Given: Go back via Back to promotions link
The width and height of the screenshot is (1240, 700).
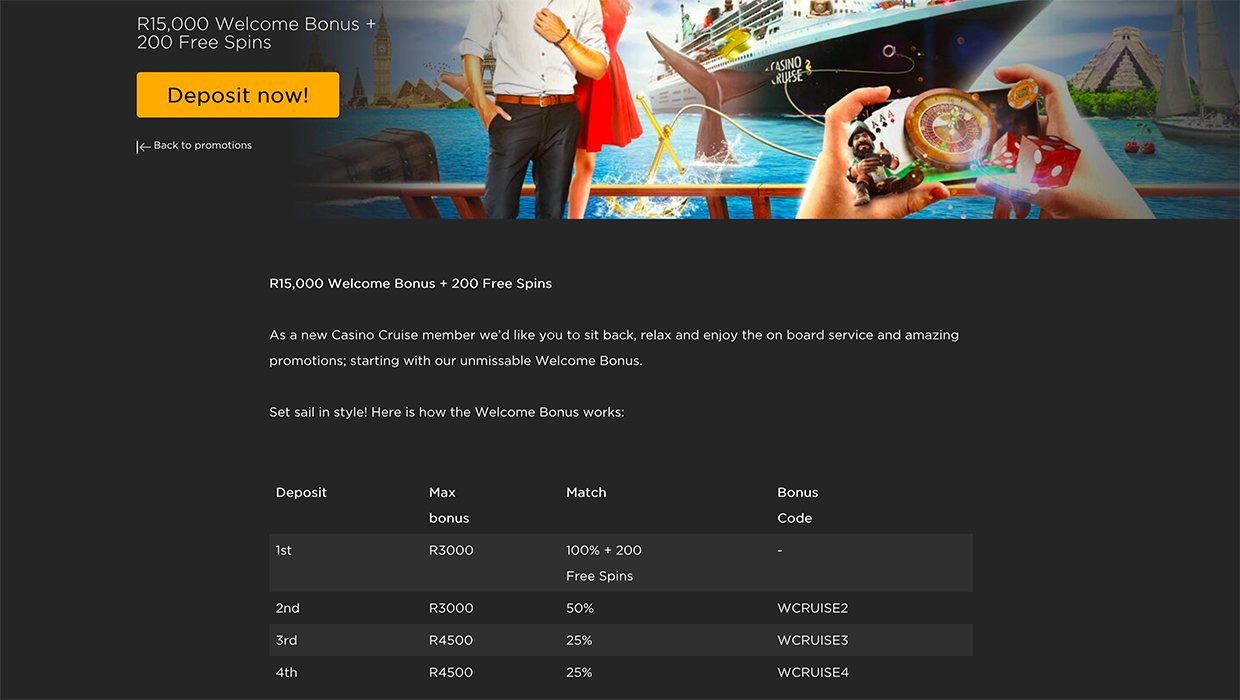Looking at the screenshot, I should tap(203, 146).
